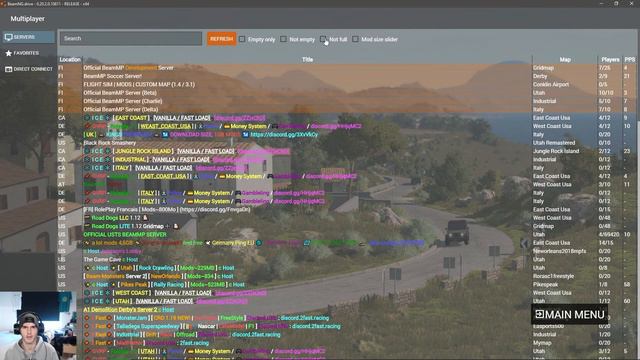This screenshot has height=360, width=640.
Task: Click the 14/15 players cell
Action: [x=606, y=243]
